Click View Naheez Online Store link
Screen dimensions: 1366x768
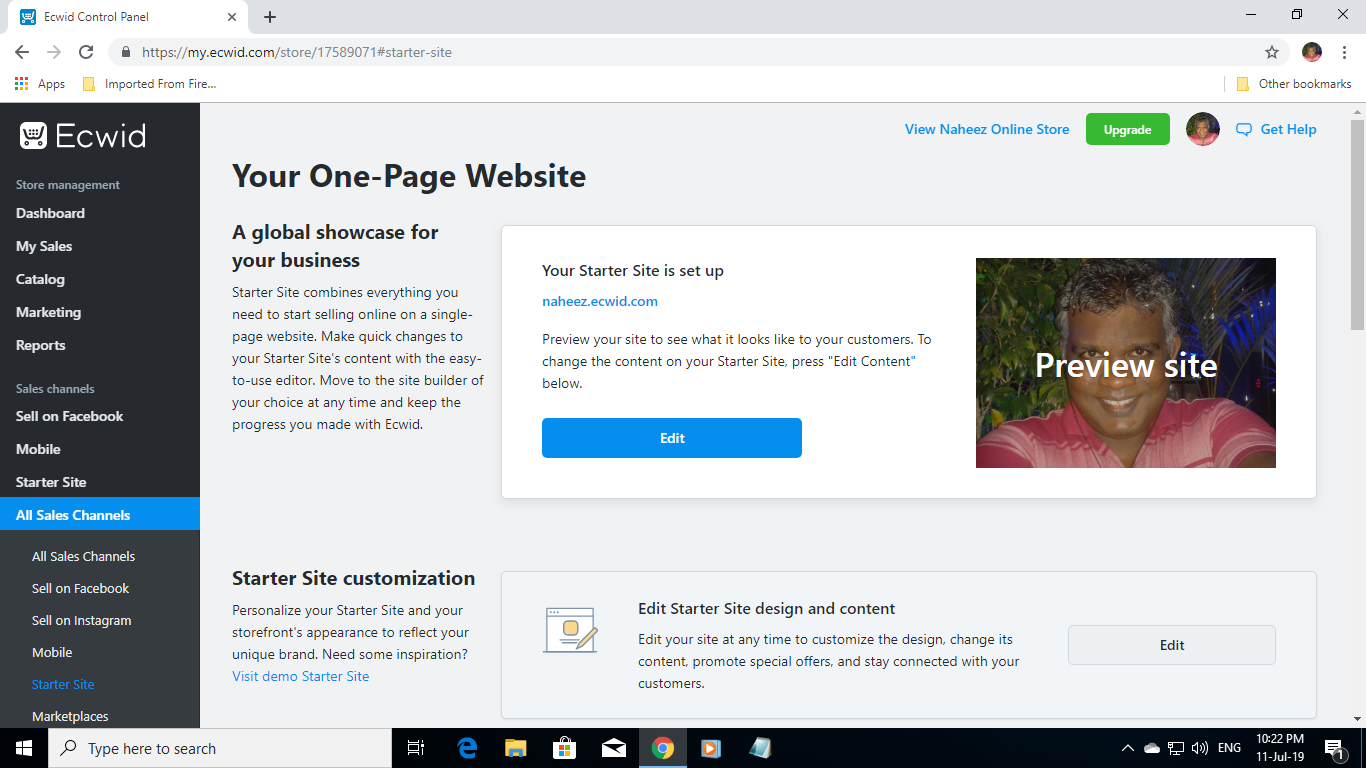tap(987, 129)
